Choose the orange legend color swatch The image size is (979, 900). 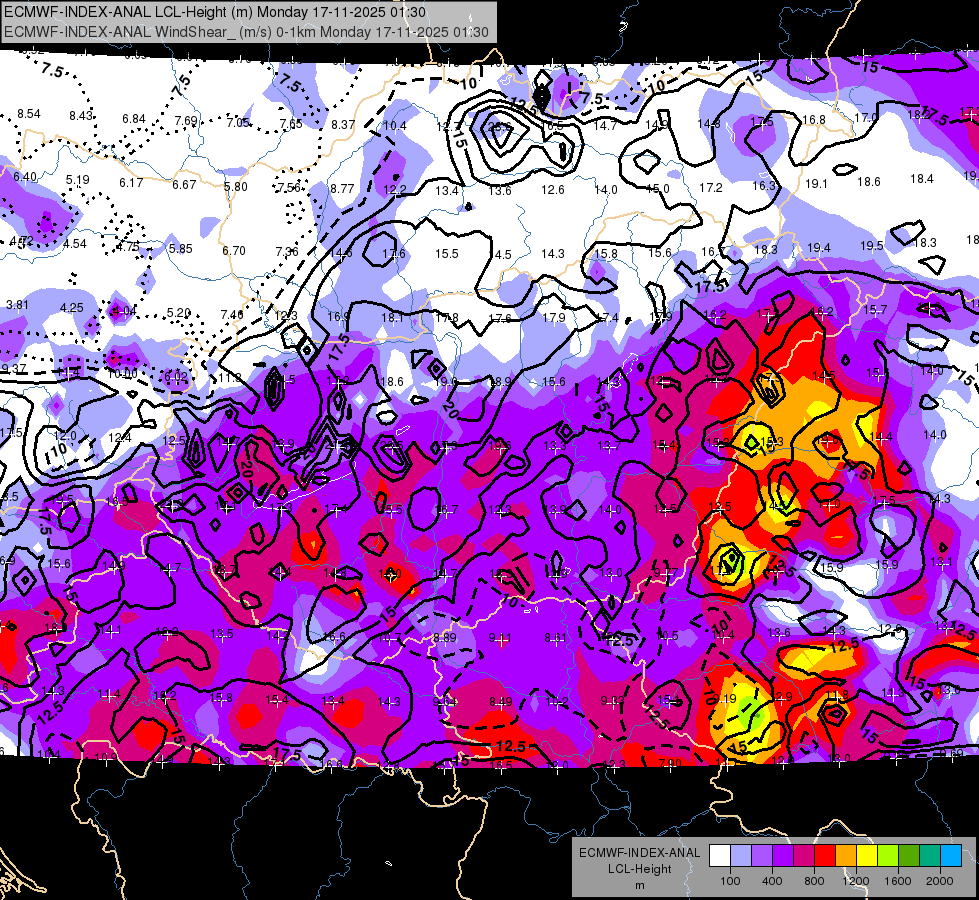pos(846,856)
